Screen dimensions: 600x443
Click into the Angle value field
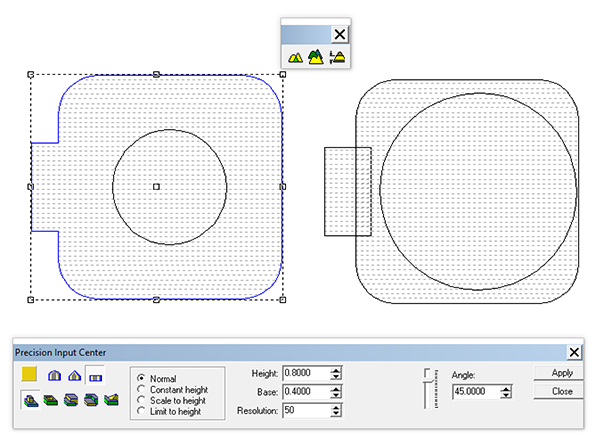click(x=476, y=392)
